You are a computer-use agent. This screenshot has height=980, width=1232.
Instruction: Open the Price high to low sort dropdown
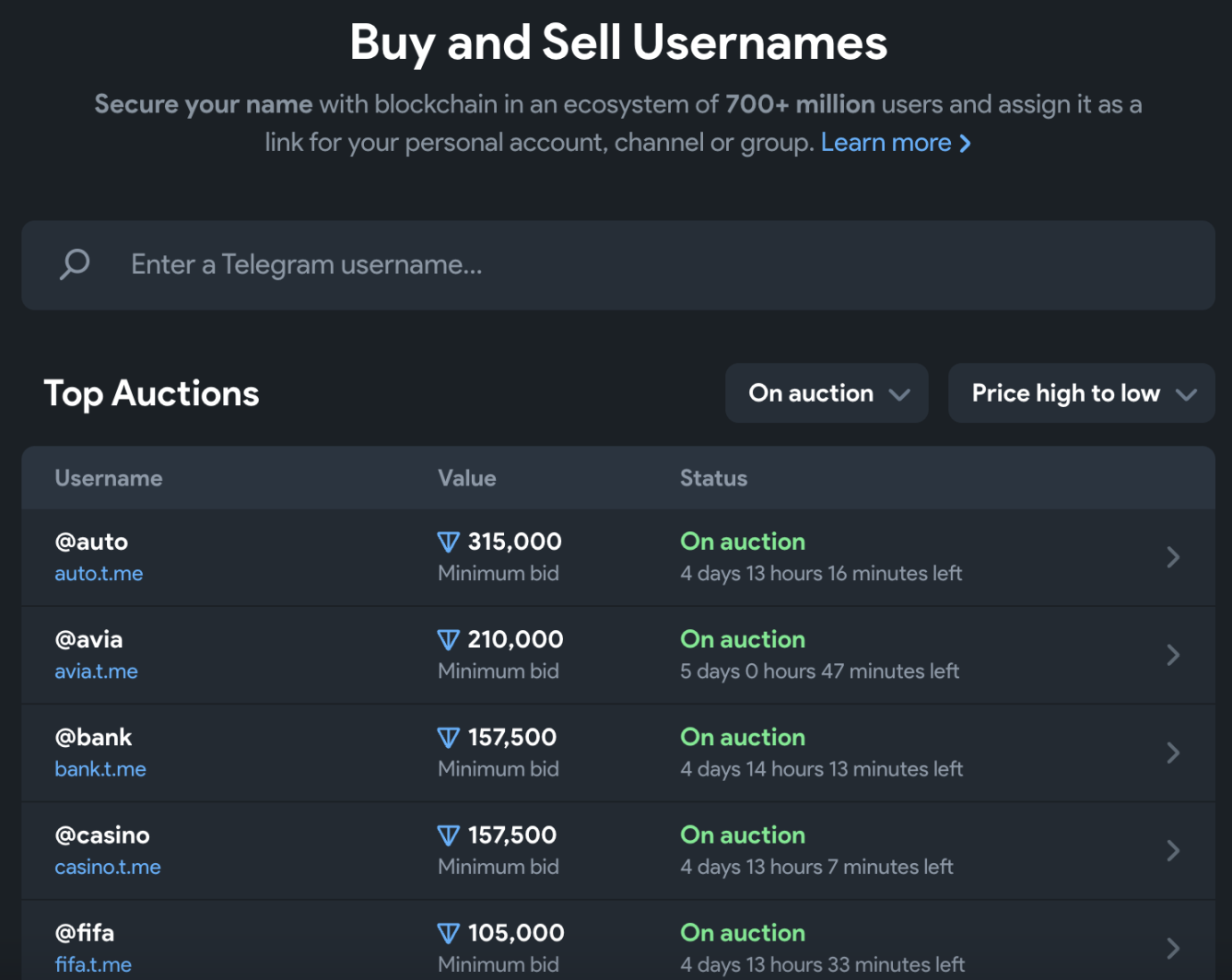click(x=1081, y=393)
